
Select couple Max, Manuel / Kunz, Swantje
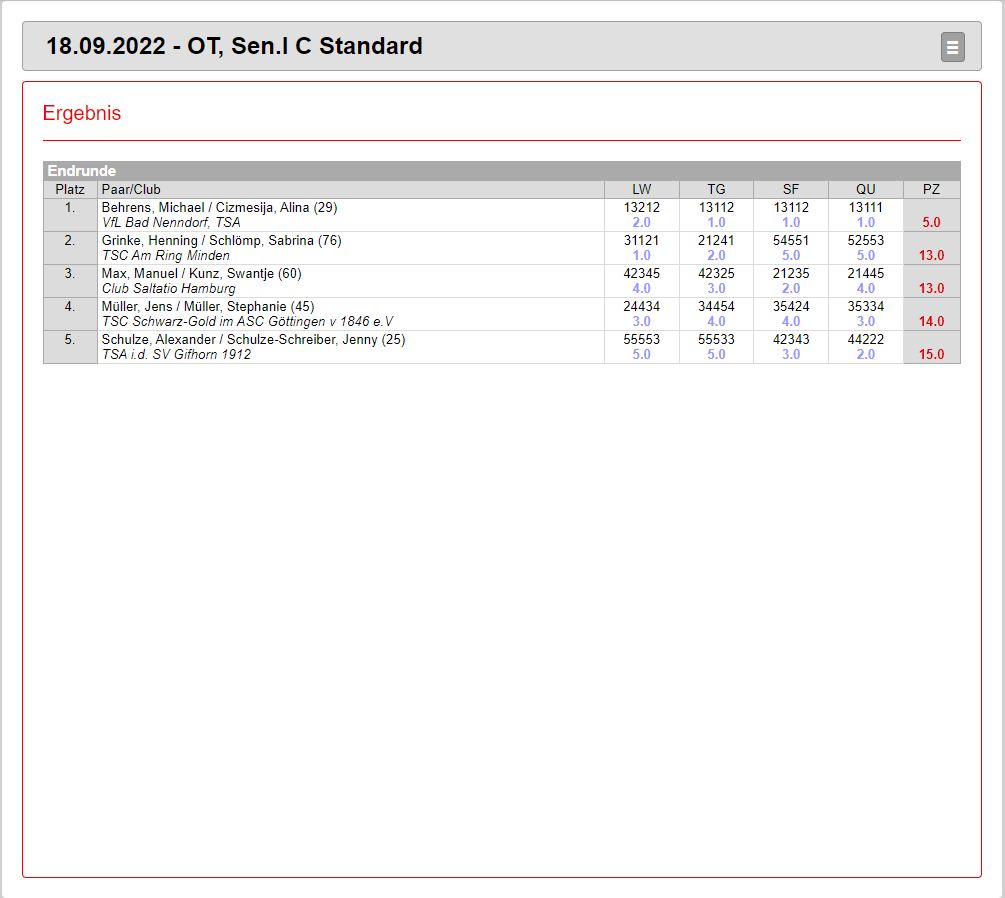[201, 273]
